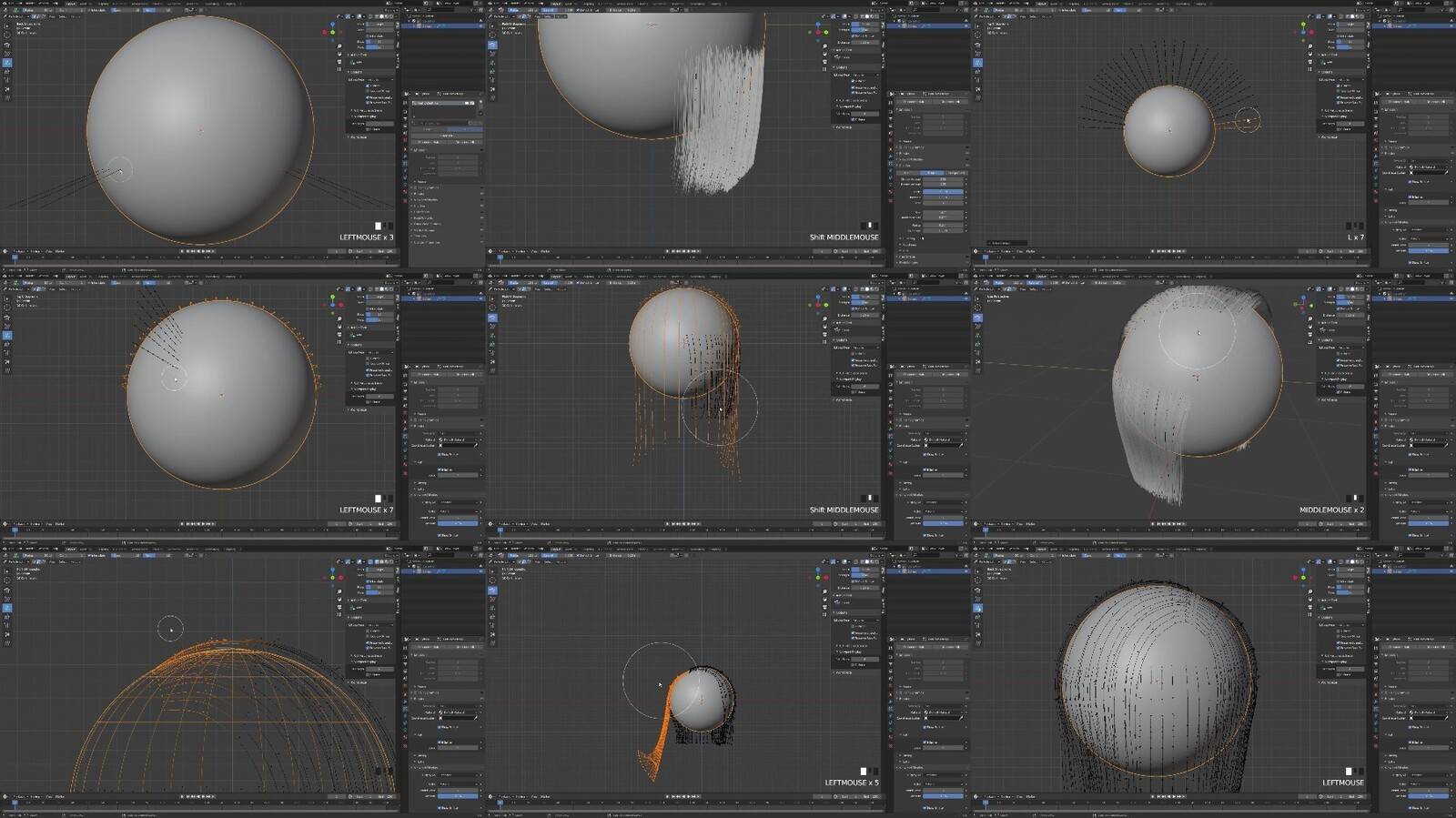This screenshot has height=818, width=1456.
Task: Click pan hand icon in MIDDLEMOUSE x 2 view
Action: click(x=1310, y=326)
